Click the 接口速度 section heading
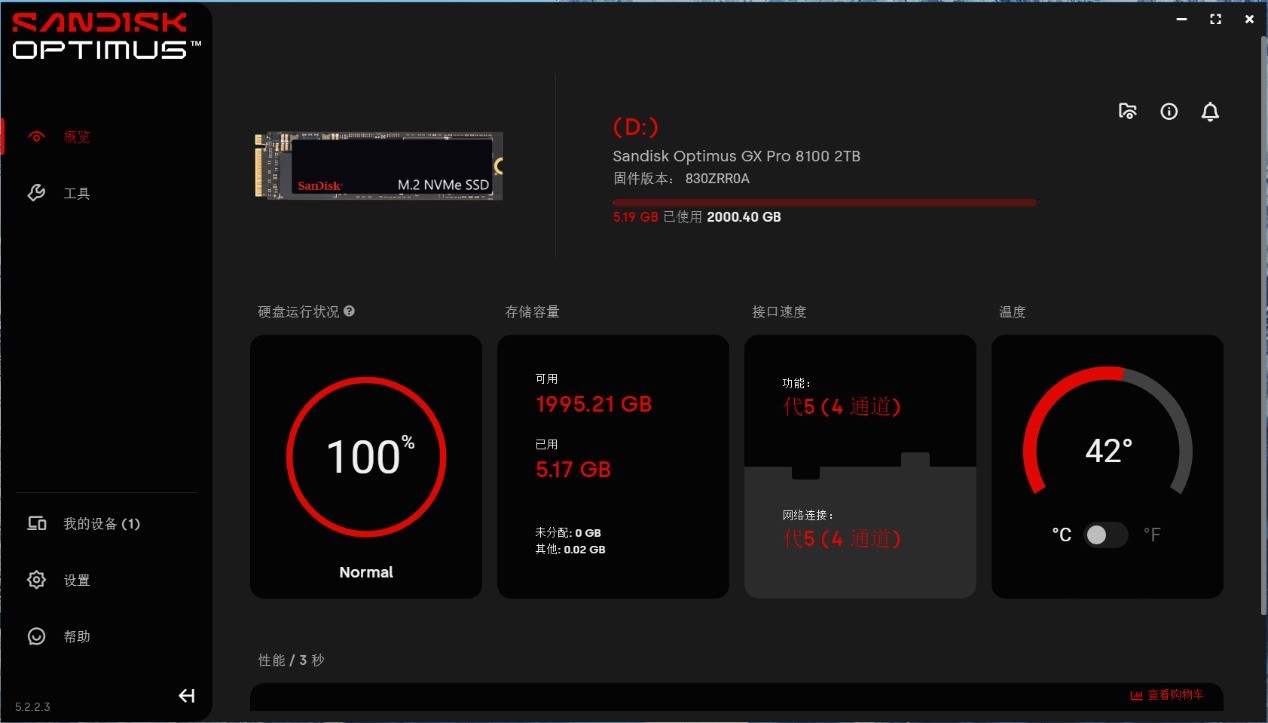This screenshot has height=723, width=1268. 779,312
